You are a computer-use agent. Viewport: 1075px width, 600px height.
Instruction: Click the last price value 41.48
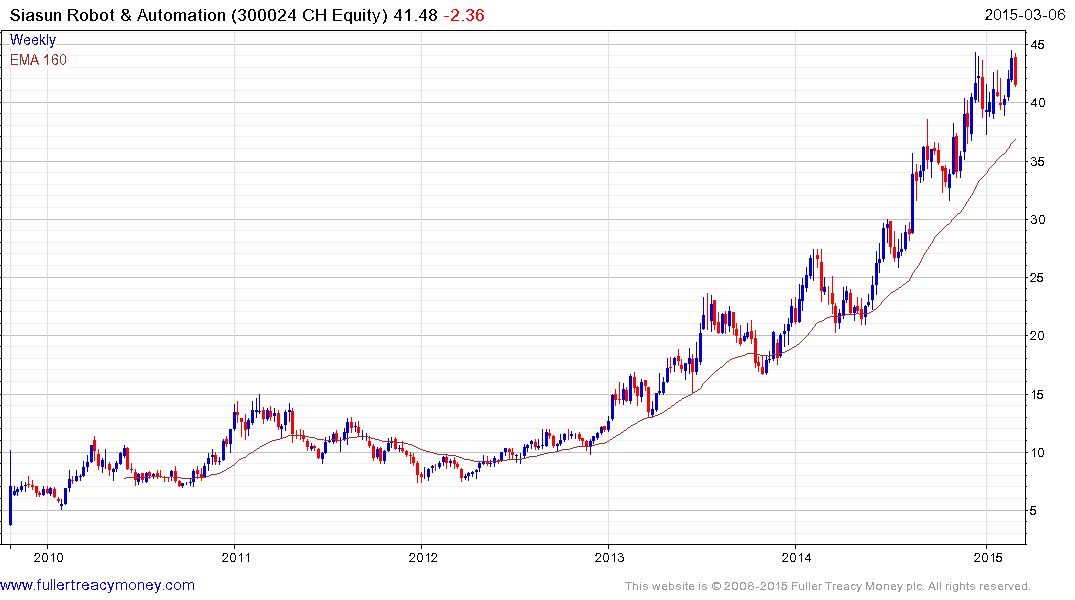(x=415, y=15)
